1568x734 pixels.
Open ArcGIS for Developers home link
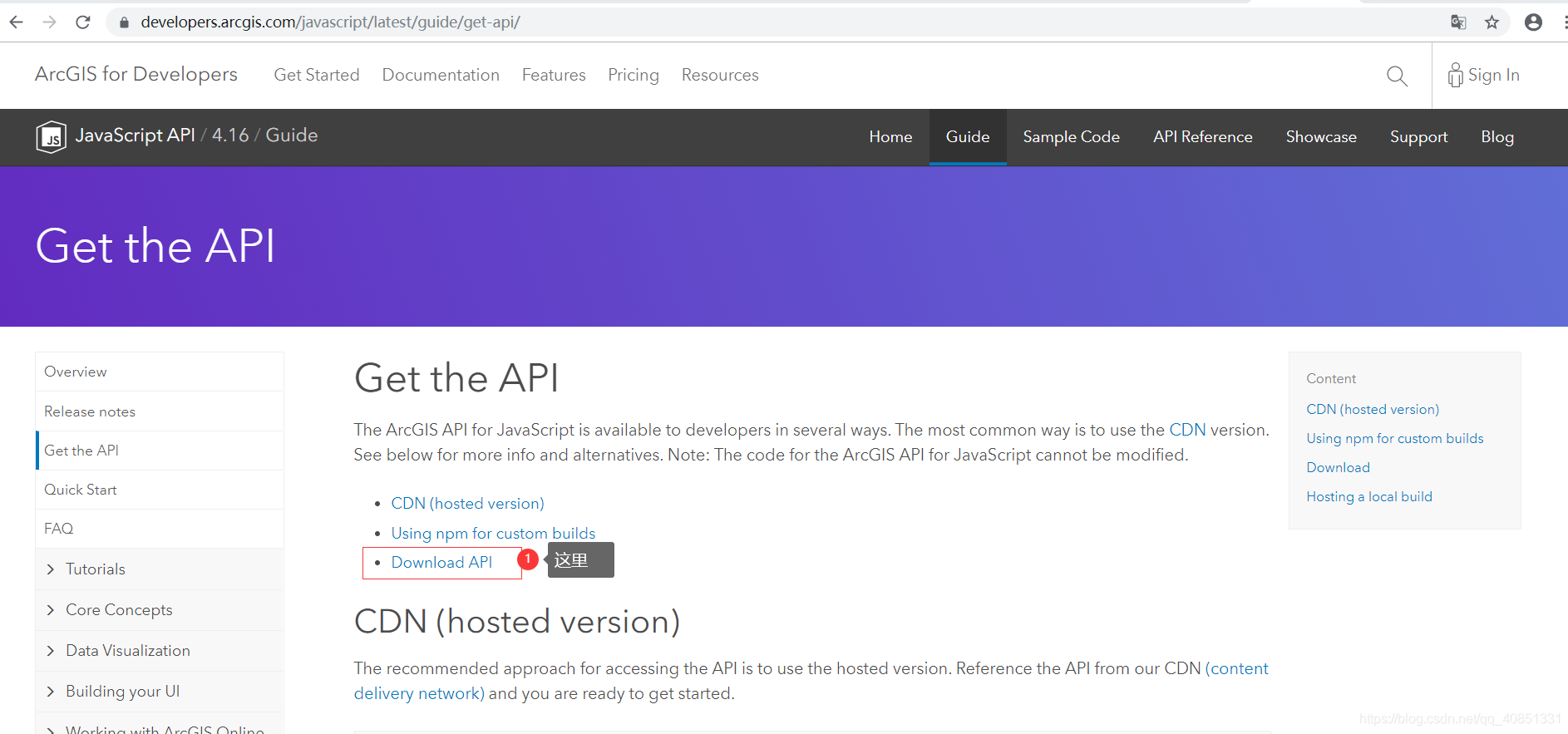pos(136,74)
